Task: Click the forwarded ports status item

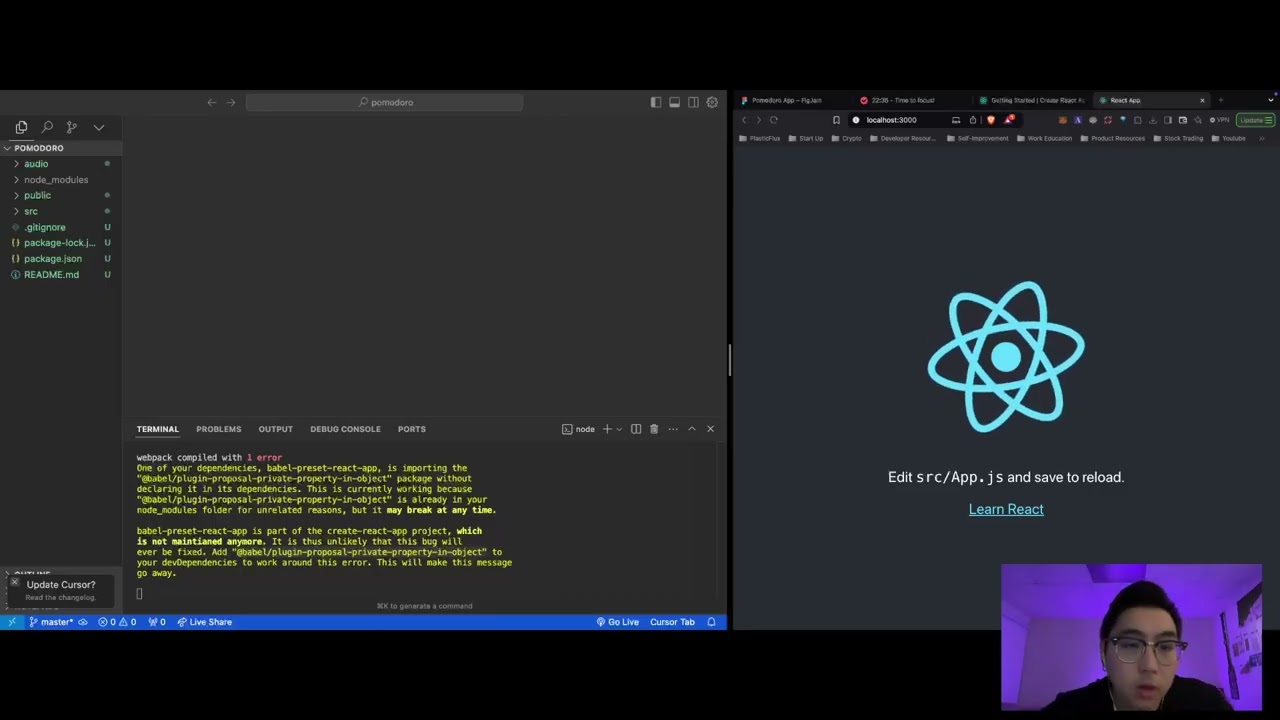Action: (x=157, y=622)
